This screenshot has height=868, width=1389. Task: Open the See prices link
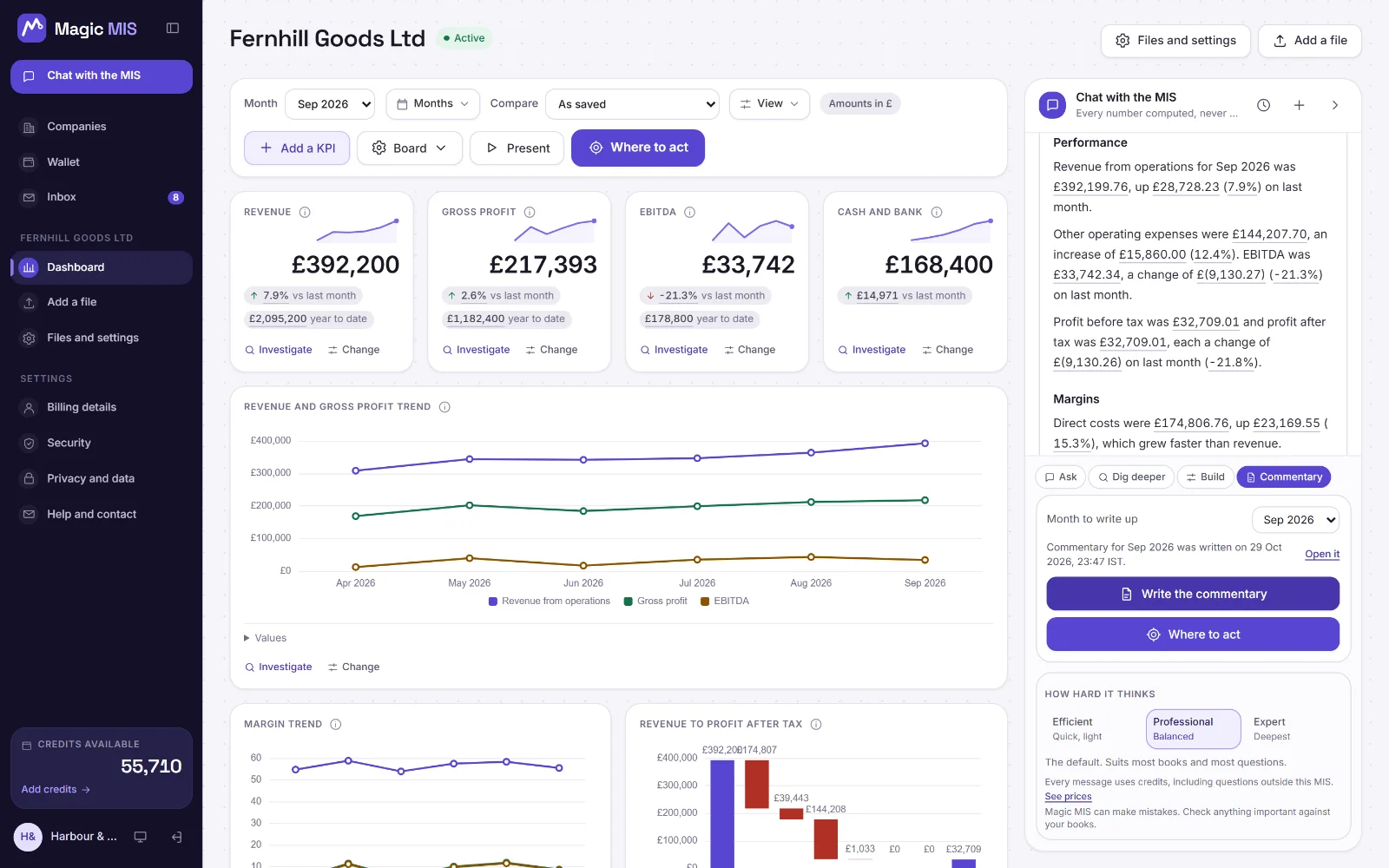[1068, 797]
